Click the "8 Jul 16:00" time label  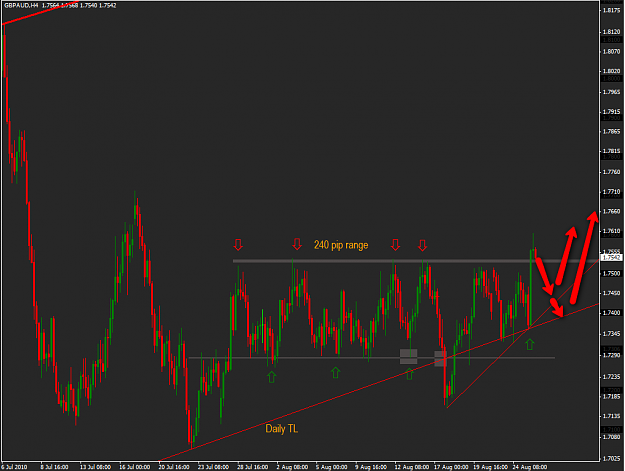click(x=54, y=467)
